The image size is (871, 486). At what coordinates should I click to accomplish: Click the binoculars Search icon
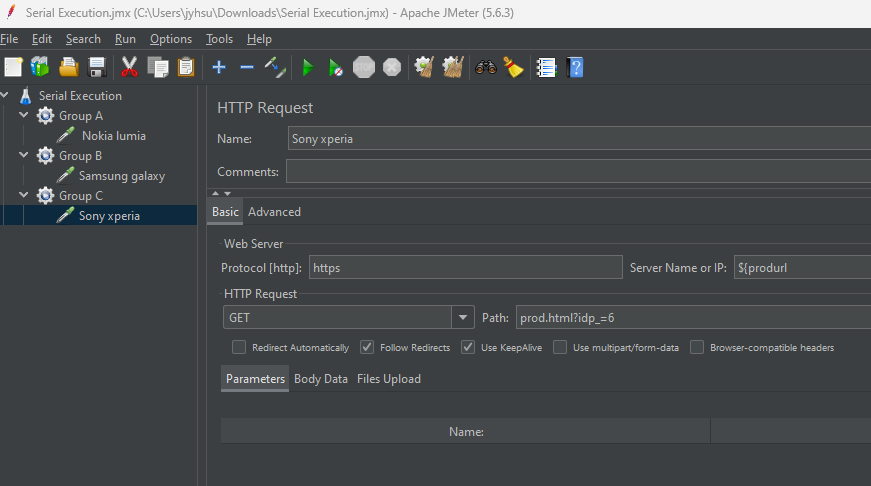pyautogui.click(x=485, y=68)
